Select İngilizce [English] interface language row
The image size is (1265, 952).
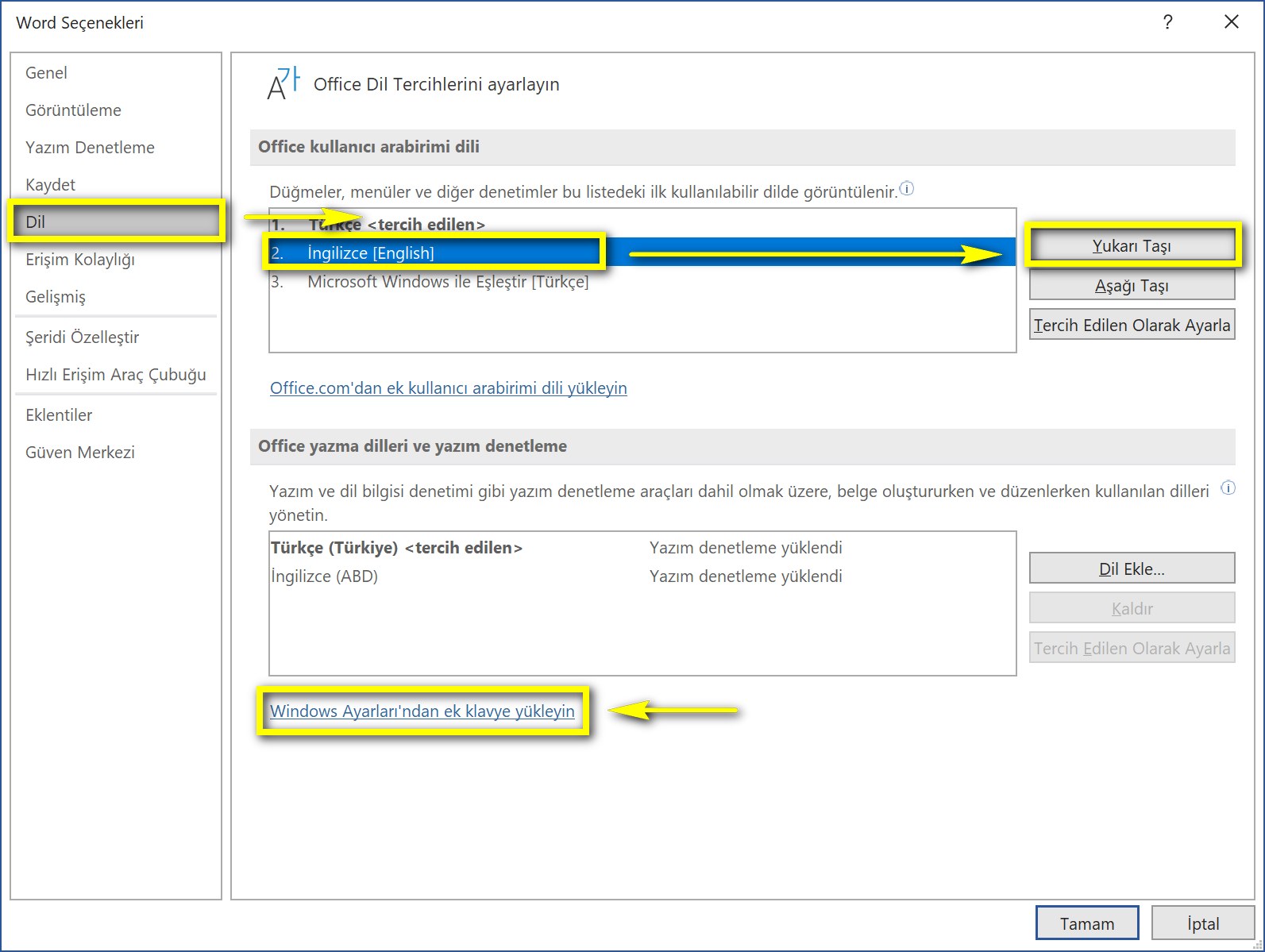click(x=642, y=252)
